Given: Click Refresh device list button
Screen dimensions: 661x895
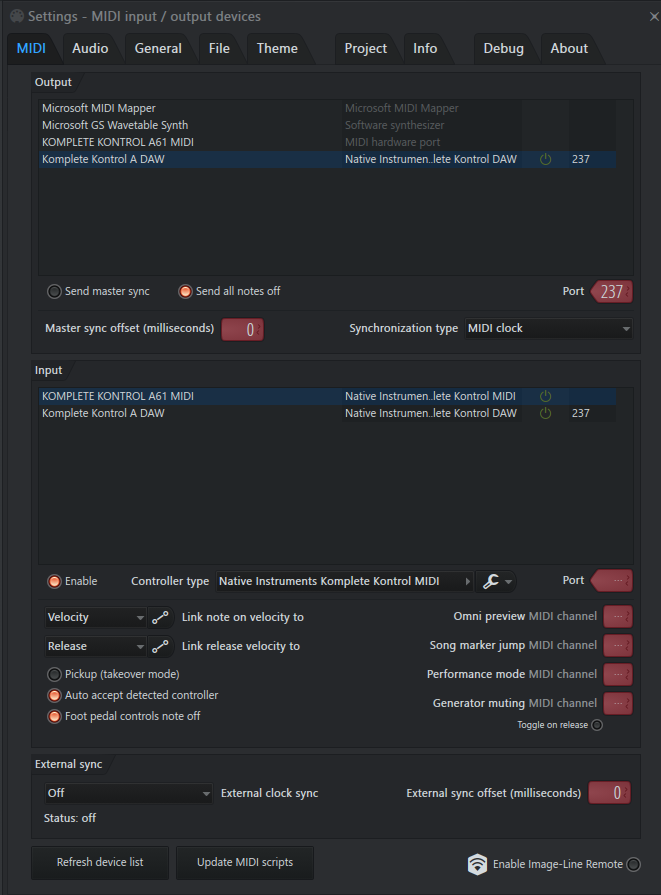Looking at the screenshot, I should click(100, 862).
